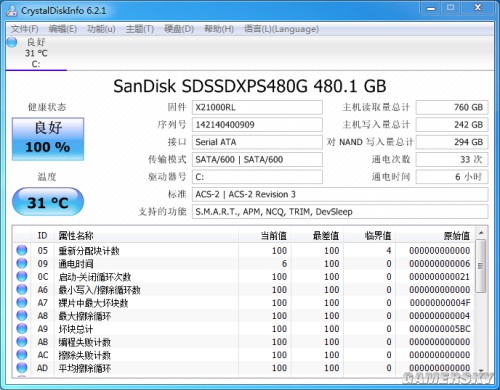The width and height of the screenshot is (500, 390).
Task: Click status orb for attribute A9
Action: pos(22,328)
